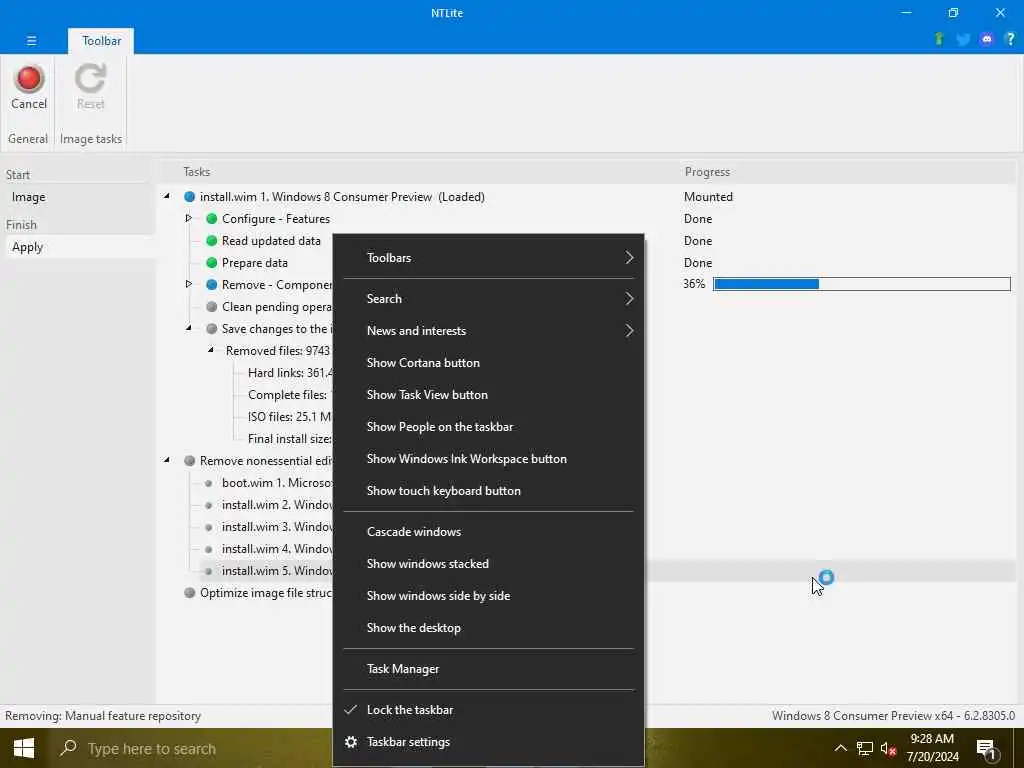This screenshot has height=768, width=1024.
Task: Collapse the Removed files node
Action: tap(210, 350)
